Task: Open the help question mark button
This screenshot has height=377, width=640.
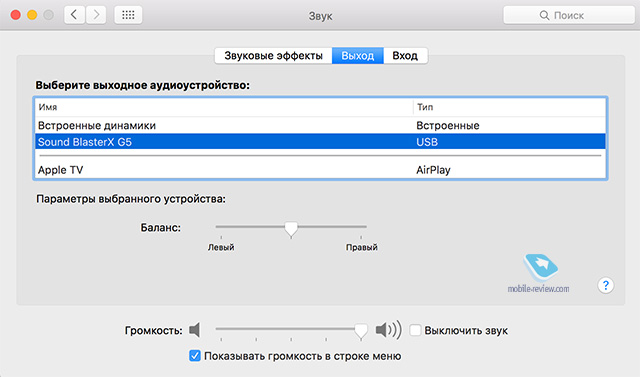Action: pos(606,285)
